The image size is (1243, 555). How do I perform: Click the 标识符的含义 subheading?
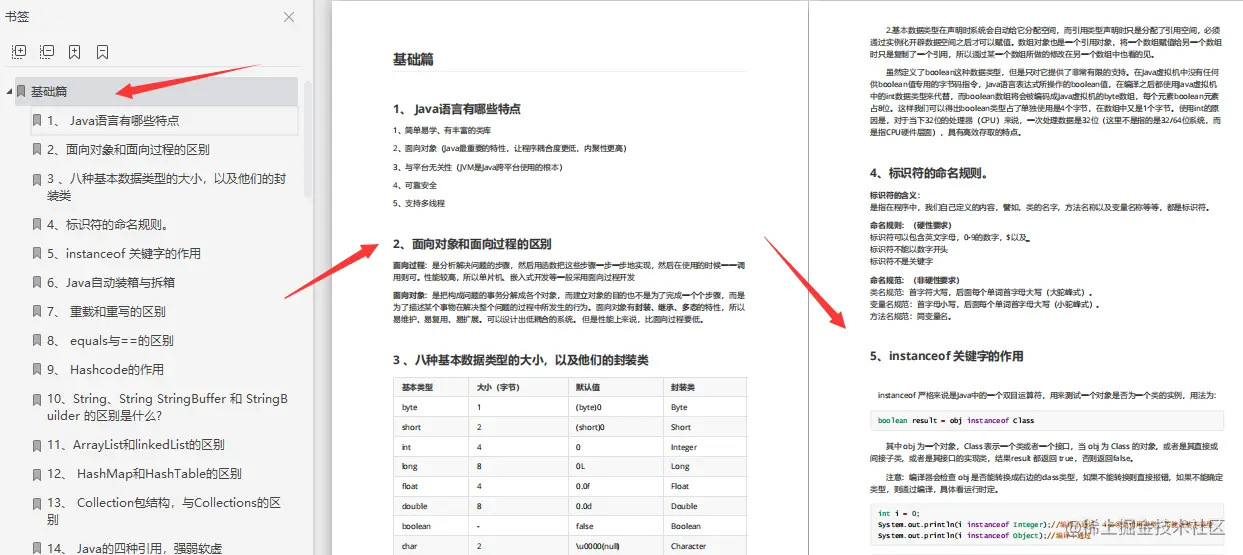894,195
